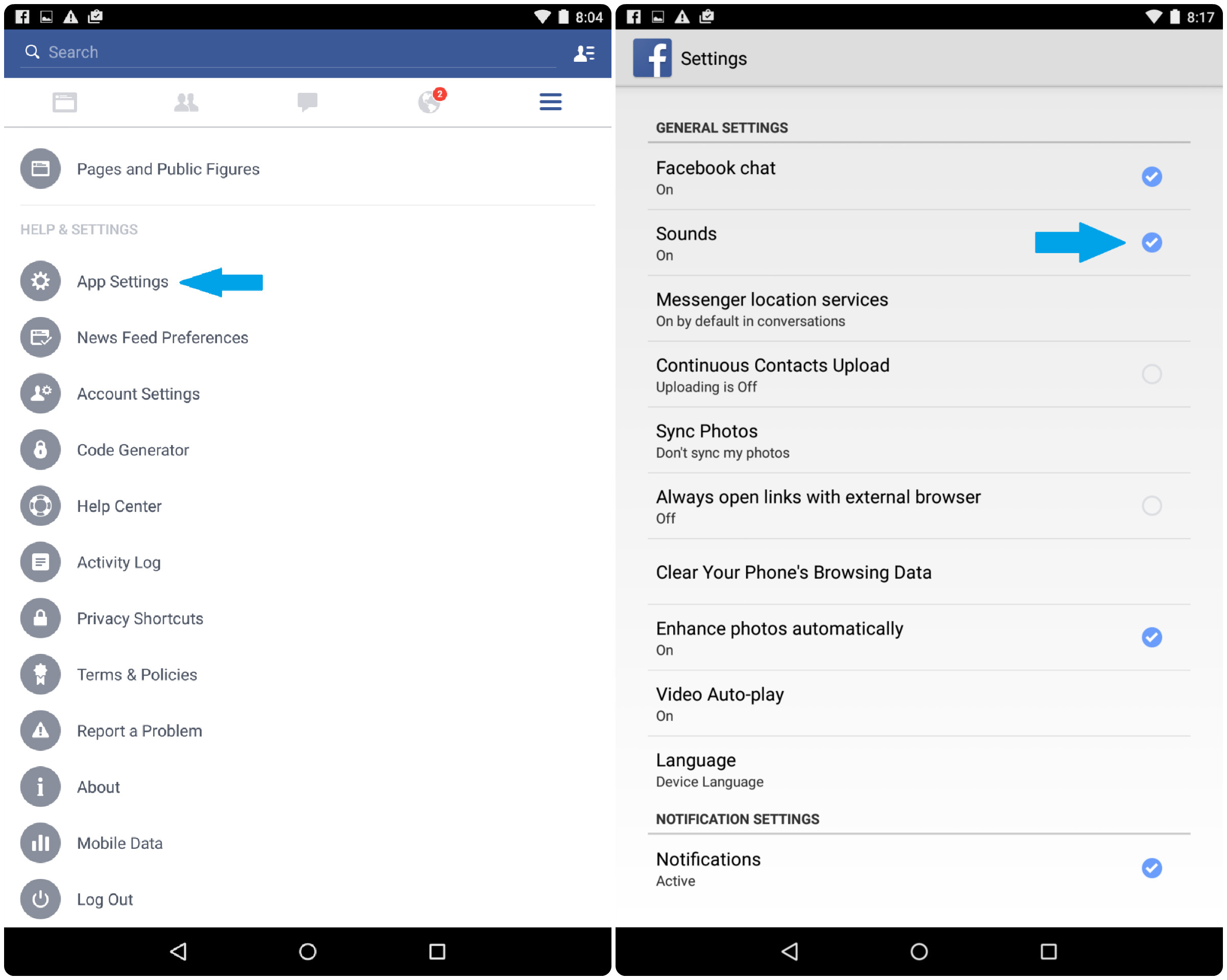Click the Messages speech bubble icon
Image resolution: width=1227 pixels, height=980 pixels.
(308, 101)
